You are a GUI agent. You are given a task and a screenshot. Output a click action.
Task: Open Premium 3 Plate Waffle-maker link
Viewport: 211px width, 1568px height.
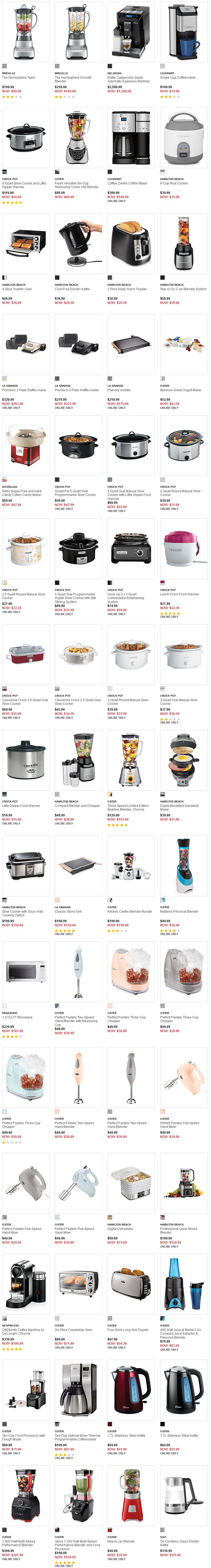[24, 390]
